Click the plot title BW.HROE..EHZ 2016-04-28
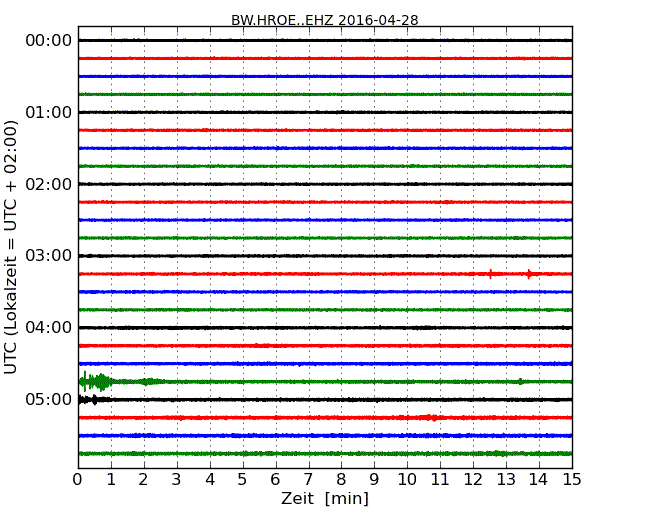This screenshot has height=520, width=650. tap(325, 20)
